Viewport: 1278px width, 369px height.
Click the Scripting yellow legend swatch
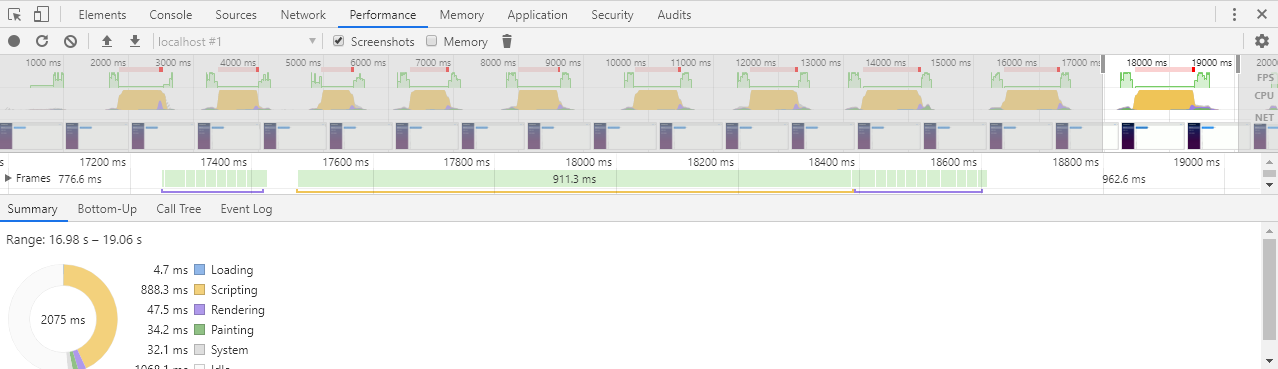point(199,290)
